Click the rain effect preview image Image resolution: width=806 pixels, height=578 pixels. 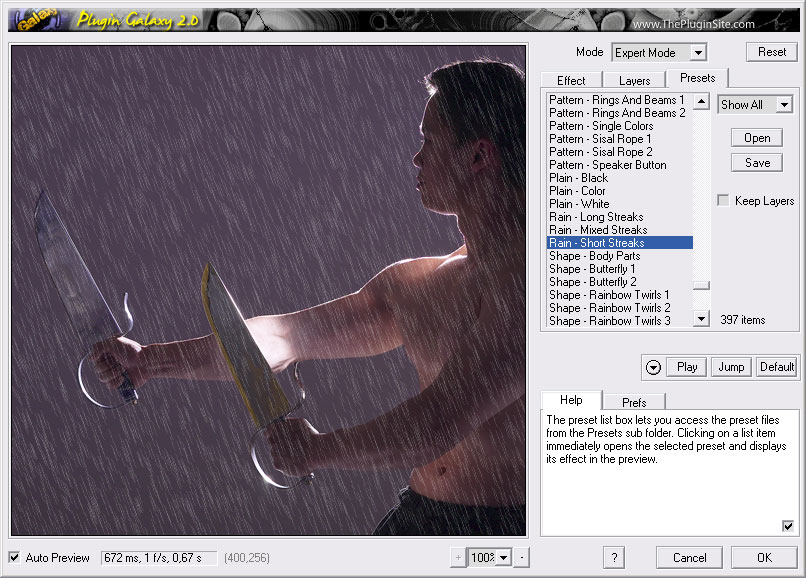[269, 291]
